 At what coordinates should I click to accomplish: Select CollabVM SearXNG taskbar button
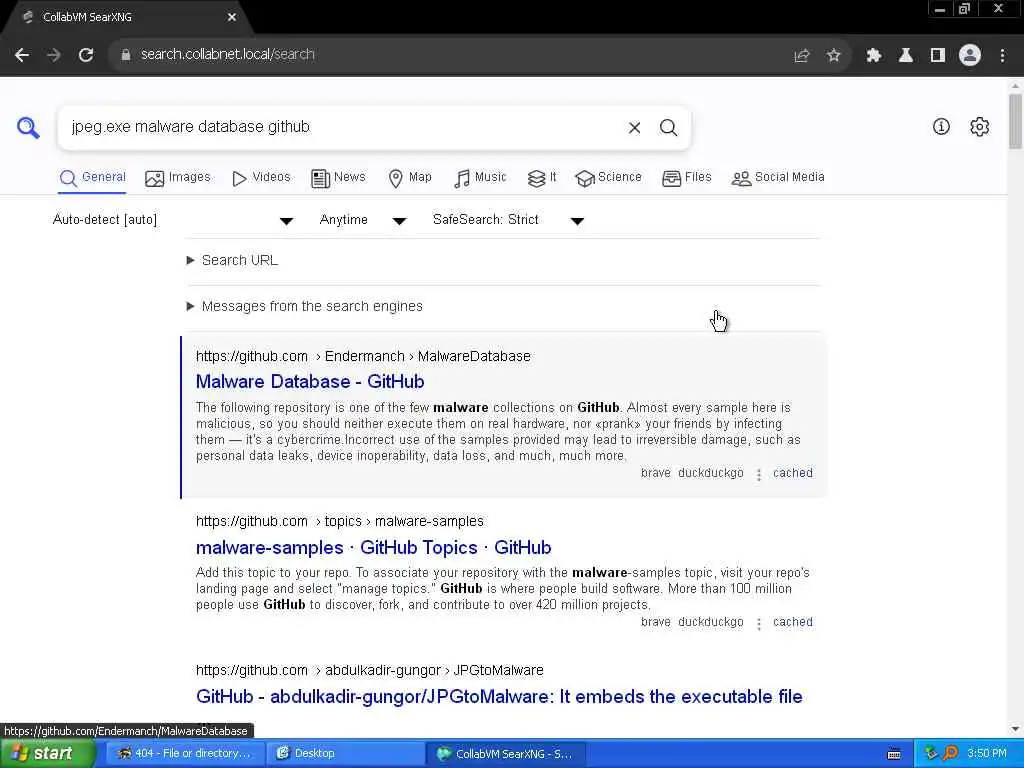(505, 754)
